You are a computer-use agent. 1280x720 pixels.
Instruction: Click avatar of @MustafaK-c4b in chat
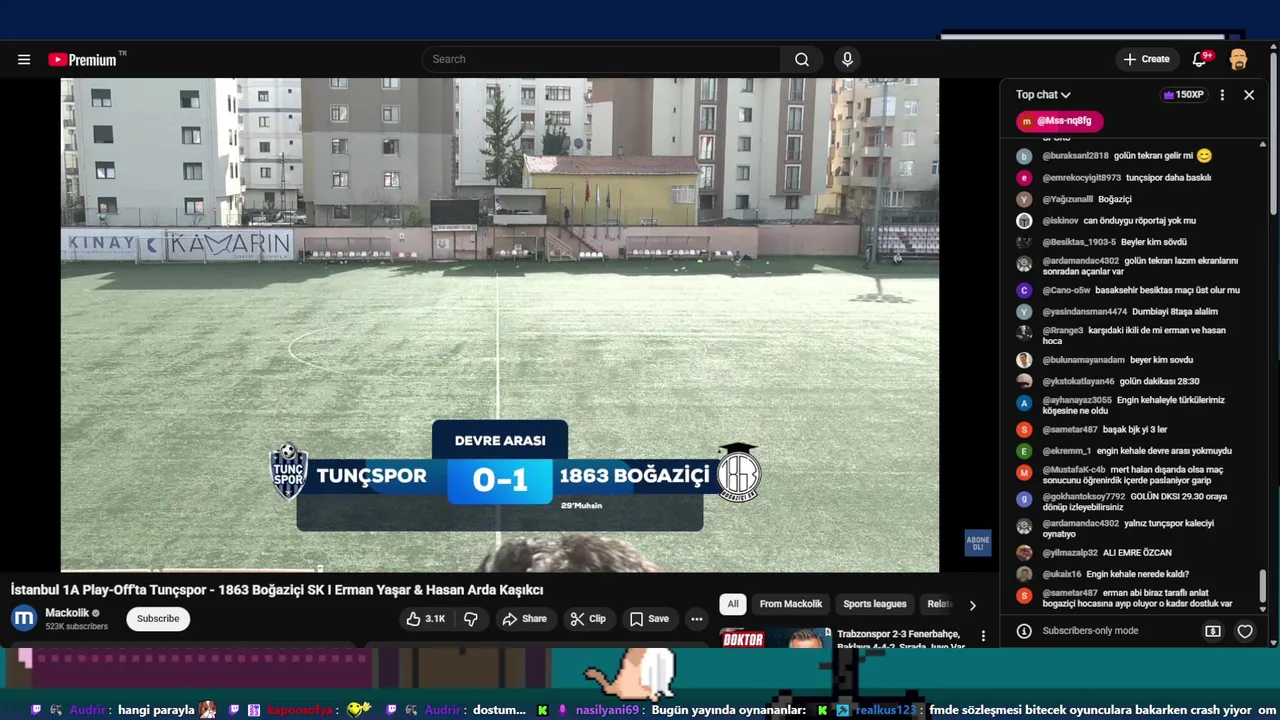pos(1024,472)
